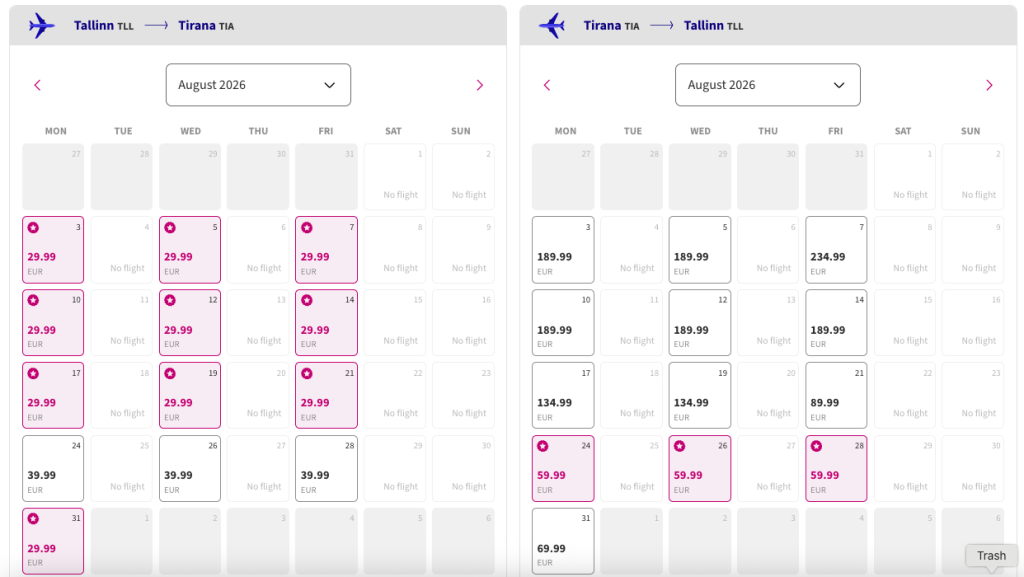1024x577 pixels.
Task: Choose return August 21 fare of 89.99 EUR
Action: (836, 394)
